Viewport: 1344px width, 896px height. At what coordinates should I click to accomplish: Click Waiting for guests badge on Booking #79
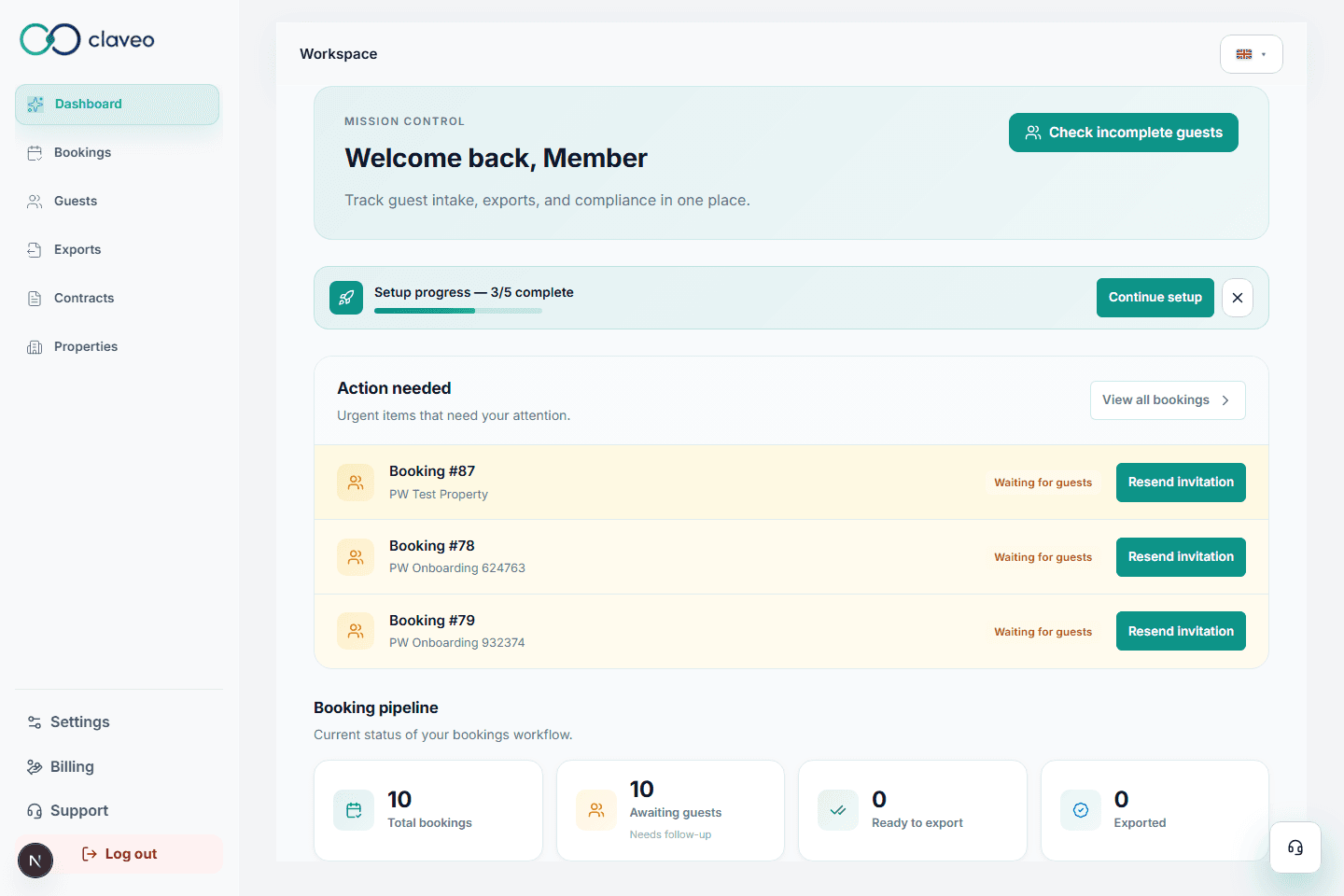point(1043,632)
